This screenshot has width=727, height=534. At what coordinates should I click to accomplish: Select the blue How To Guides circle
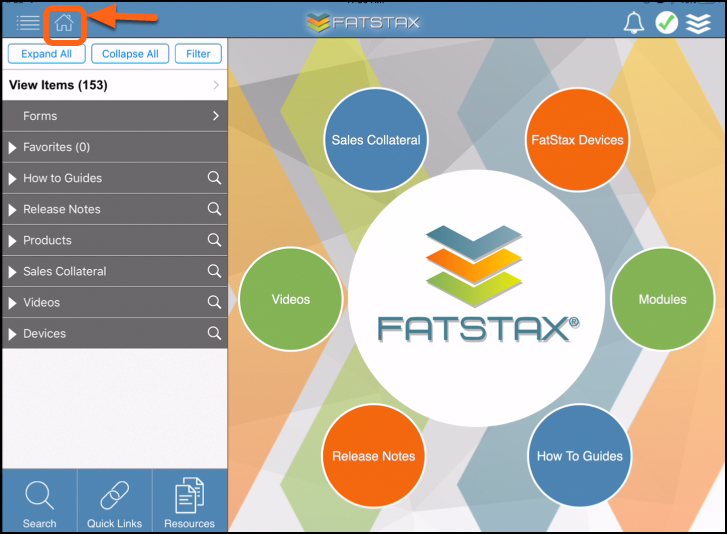(580, 456)
